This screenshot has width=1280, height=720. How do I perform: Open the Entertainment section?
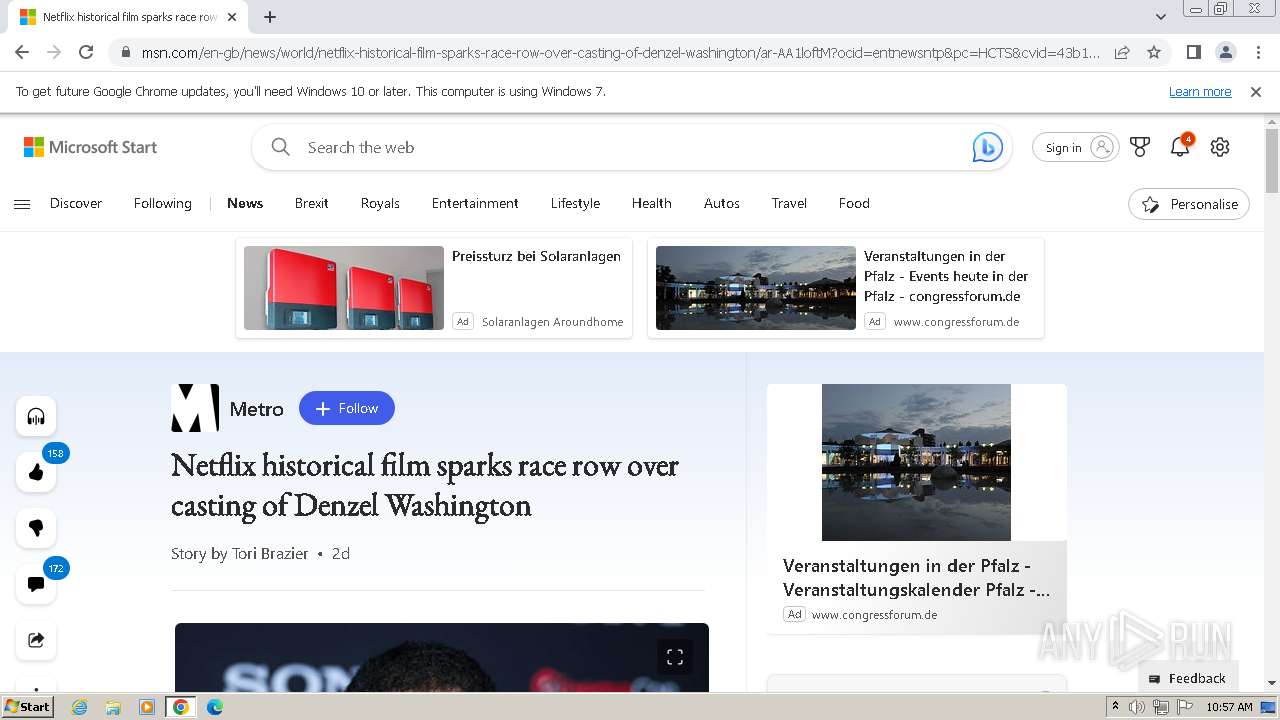475,203
